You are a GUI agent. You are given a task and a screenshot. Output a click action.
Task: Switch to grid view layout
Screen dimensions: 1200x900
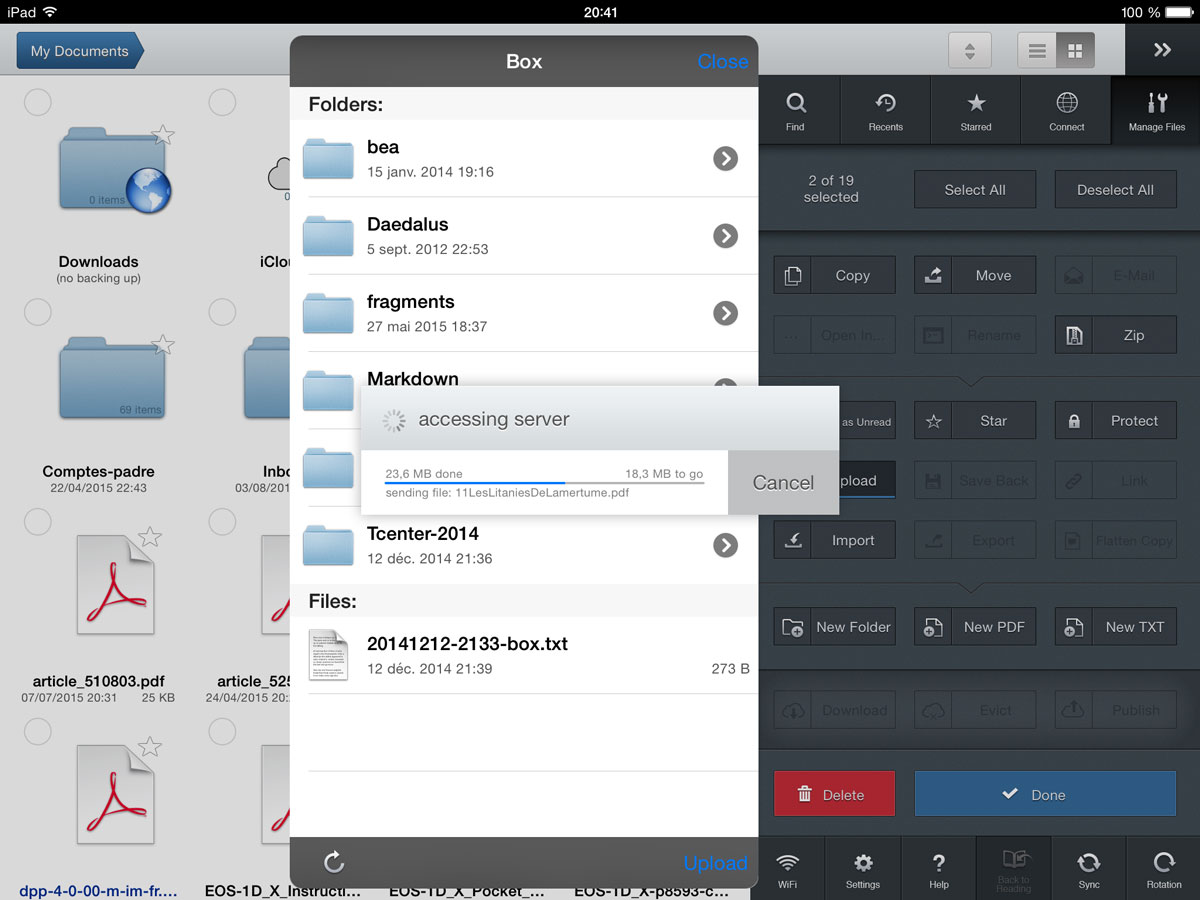coord(1076,50)
